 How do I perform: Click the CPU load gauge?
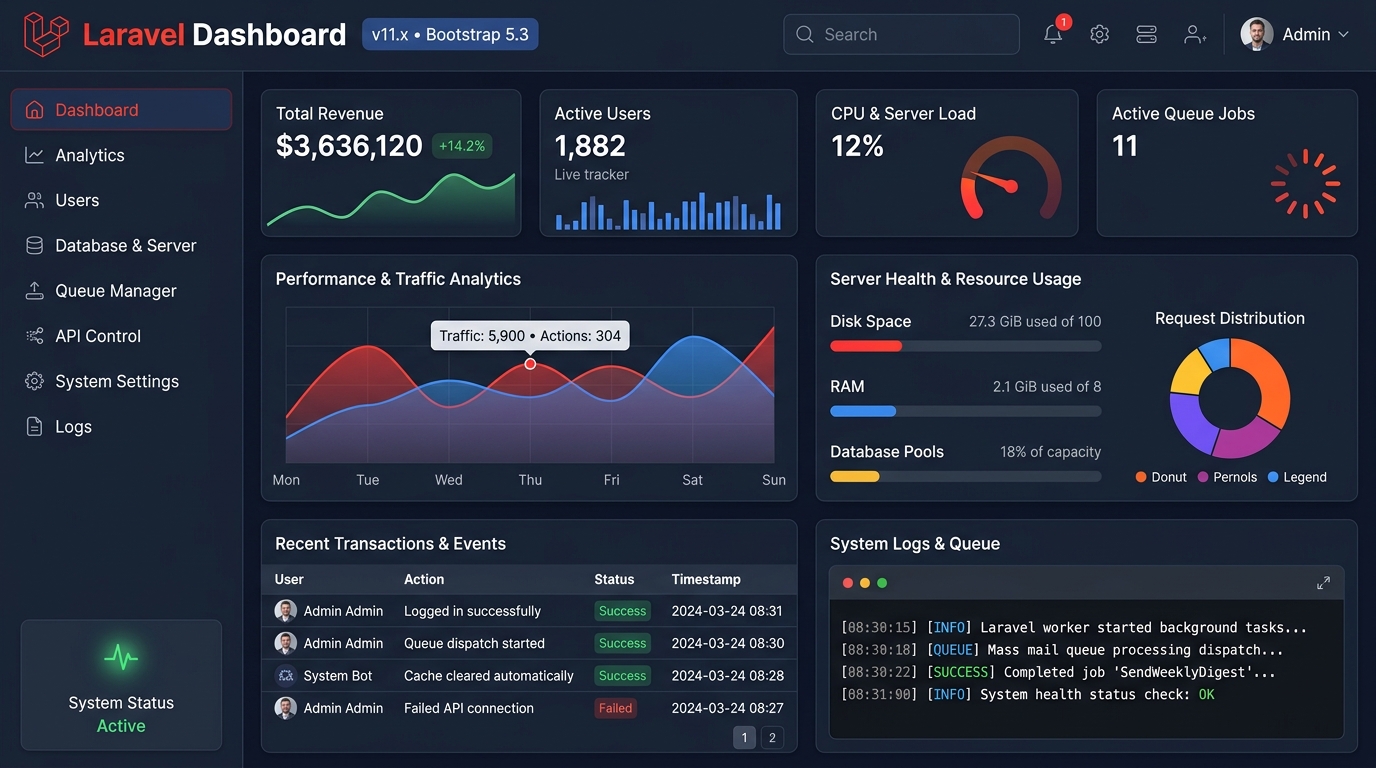[1010, 178]
